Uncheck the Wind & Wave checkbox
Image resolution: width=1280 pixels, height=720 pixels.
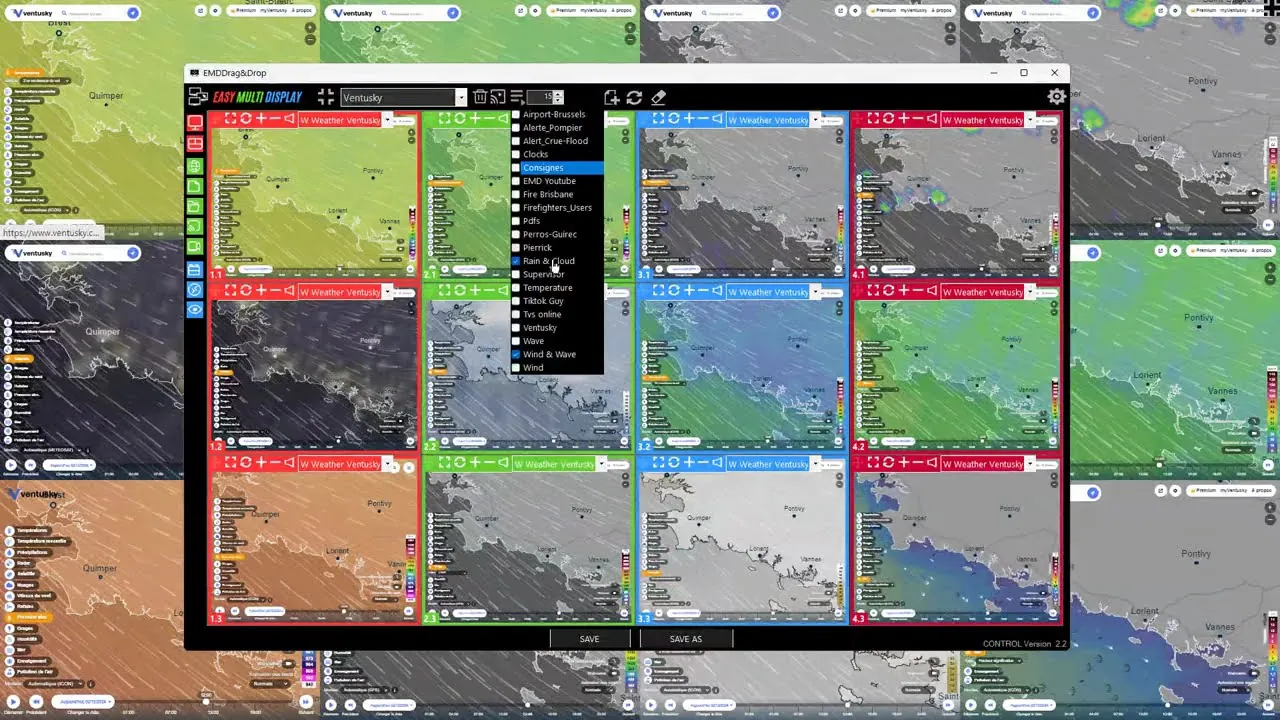(516, 354)
